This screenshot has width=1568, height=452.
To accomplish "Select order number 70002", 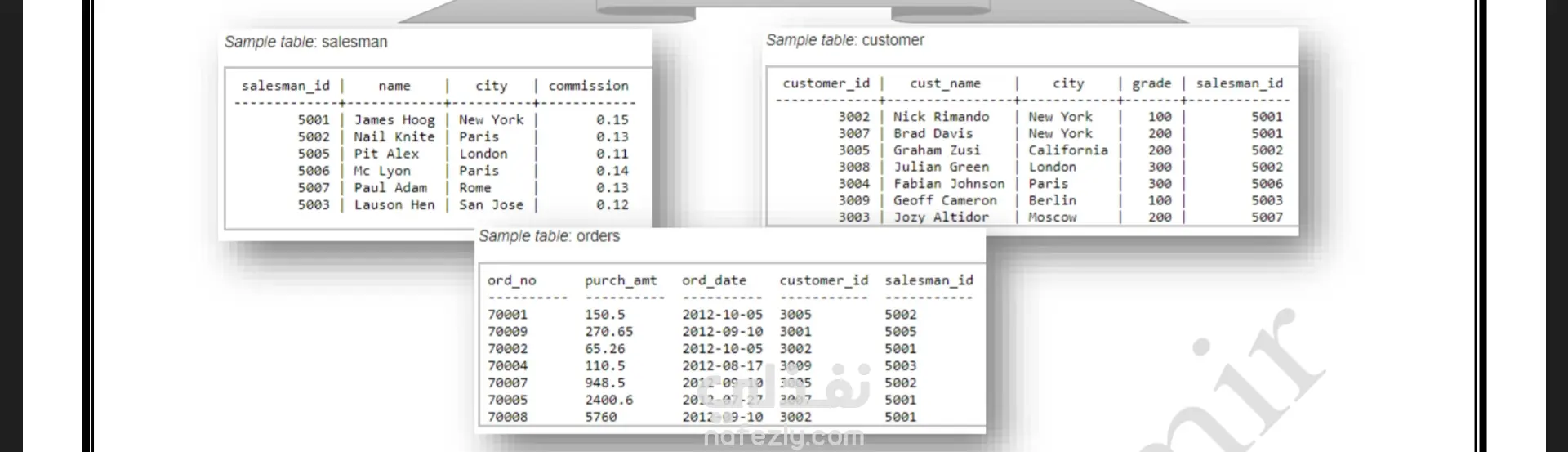I will coord(507,349).
